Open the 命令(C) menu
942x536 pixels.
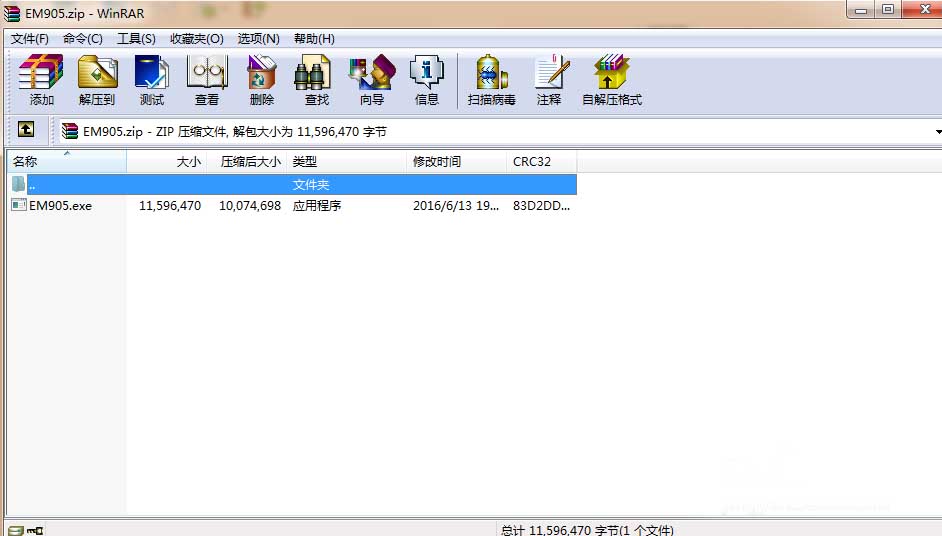[83, 39]
